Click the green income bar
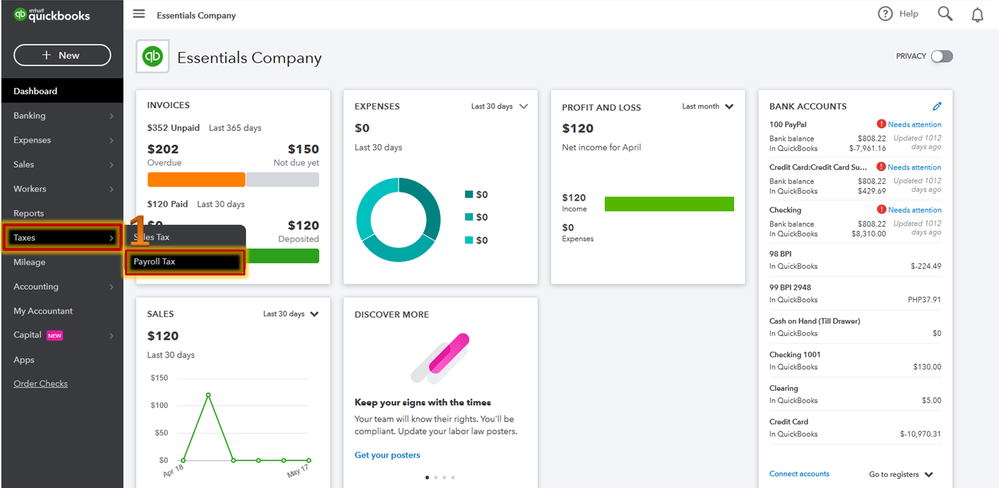This screenshot has width=999, height=488. click(669, 204)
